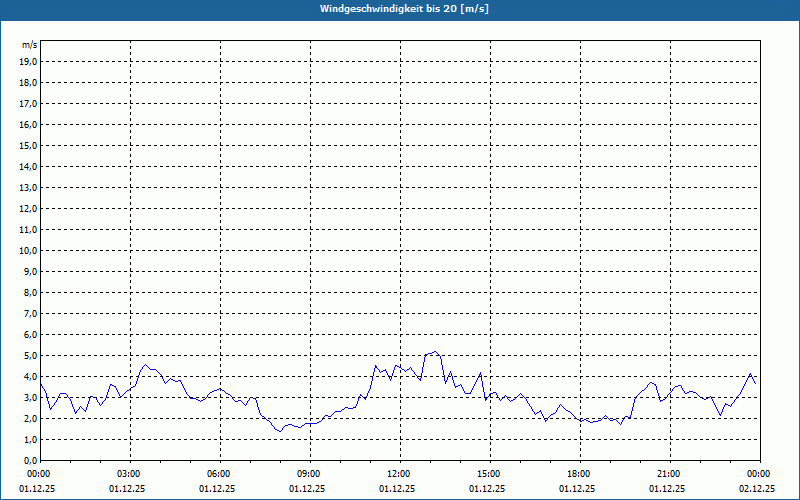Click the '11,0' y-axis label
Viewport: 800px width, 500px height.
tap(28, 230)
